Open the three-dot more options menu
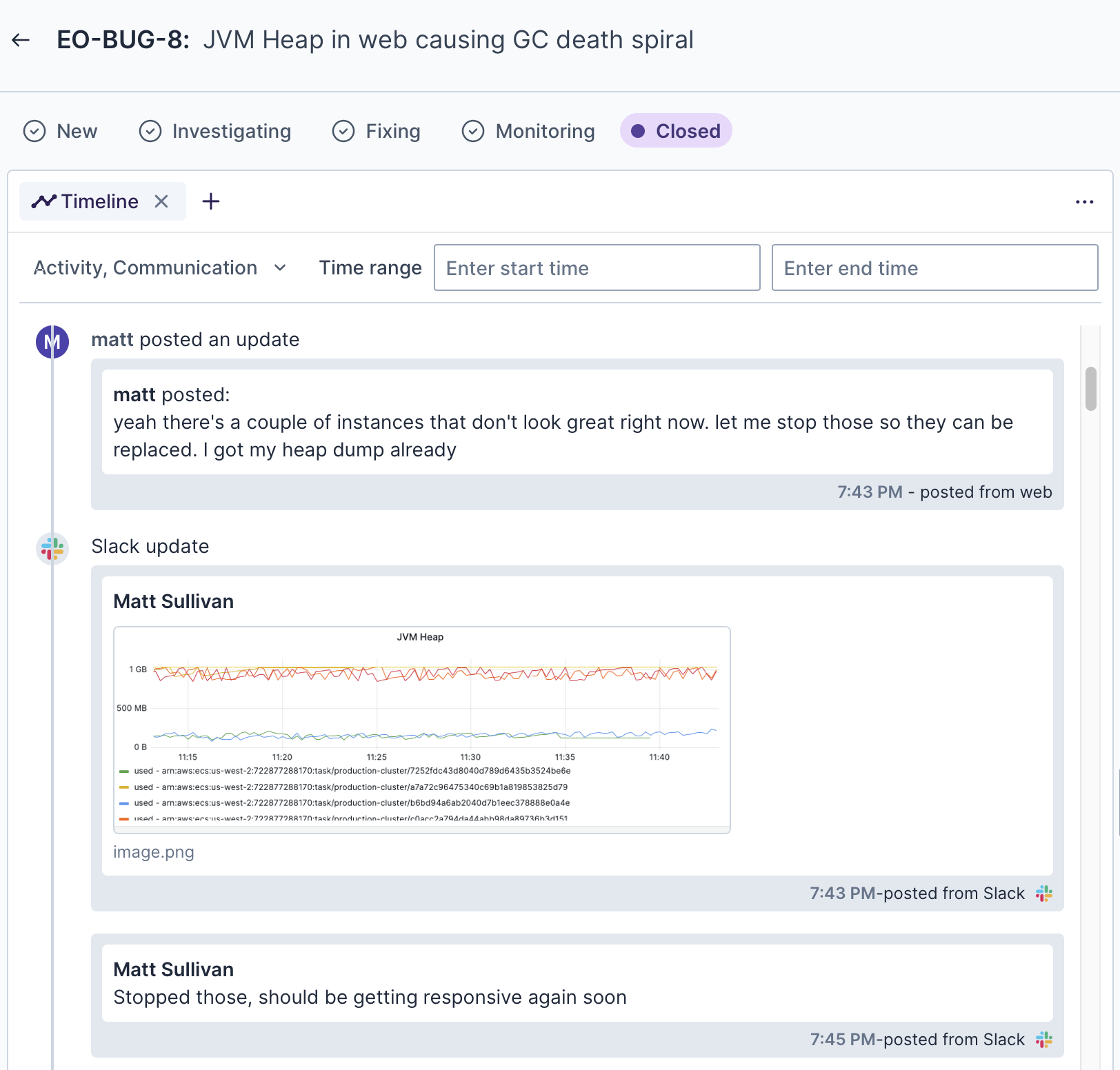Image resolution: width=1120 pixels, height=1070 pixels. click(x=1084, y=202)
